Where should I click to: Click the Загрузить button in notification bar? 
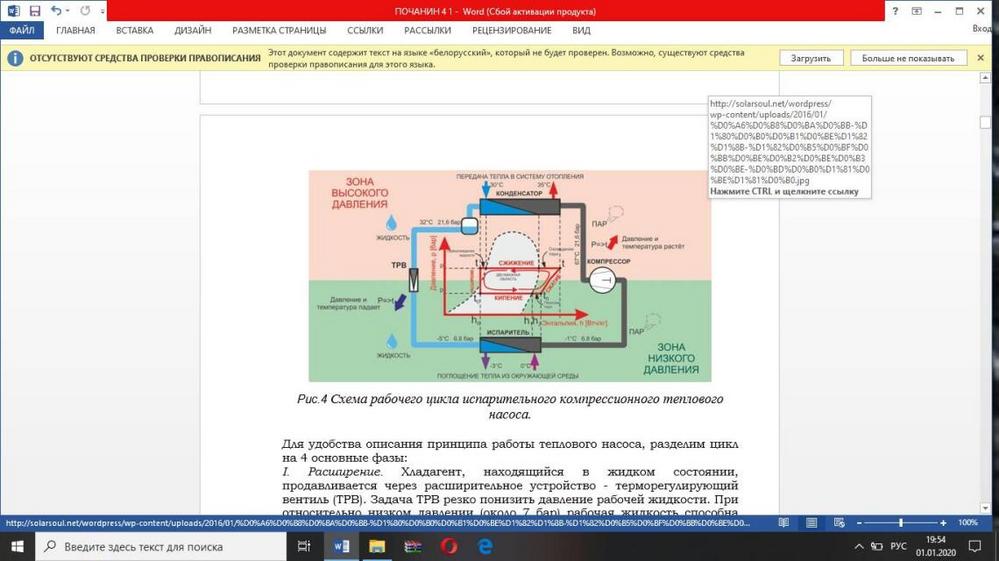[810, 58]
